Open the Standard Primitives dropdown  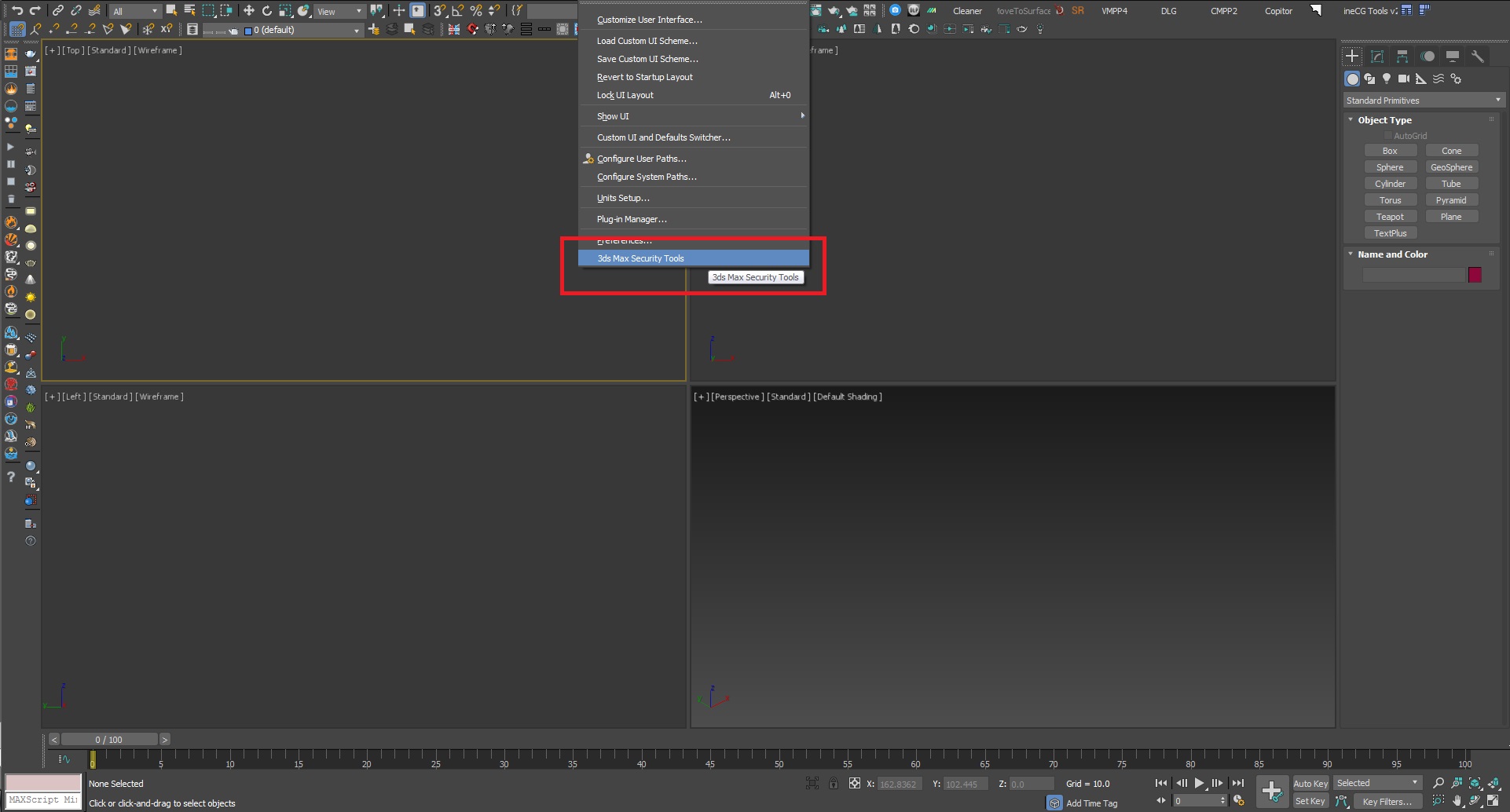pos(1422,100)
